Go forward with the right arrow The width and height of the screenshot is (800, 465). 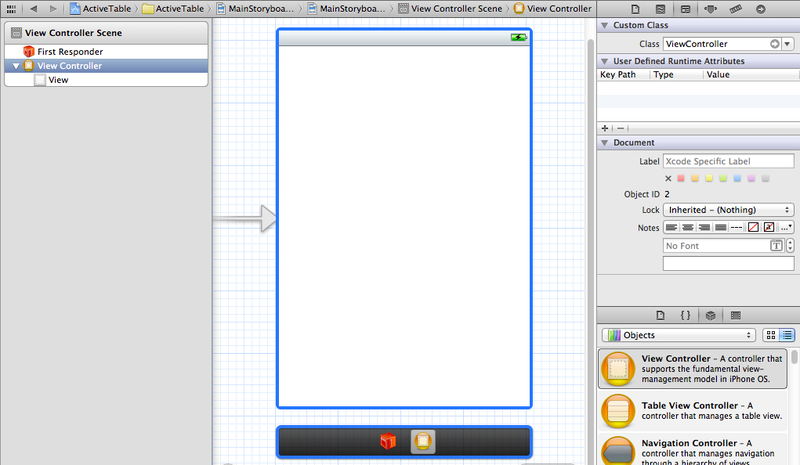pos(53,9)
